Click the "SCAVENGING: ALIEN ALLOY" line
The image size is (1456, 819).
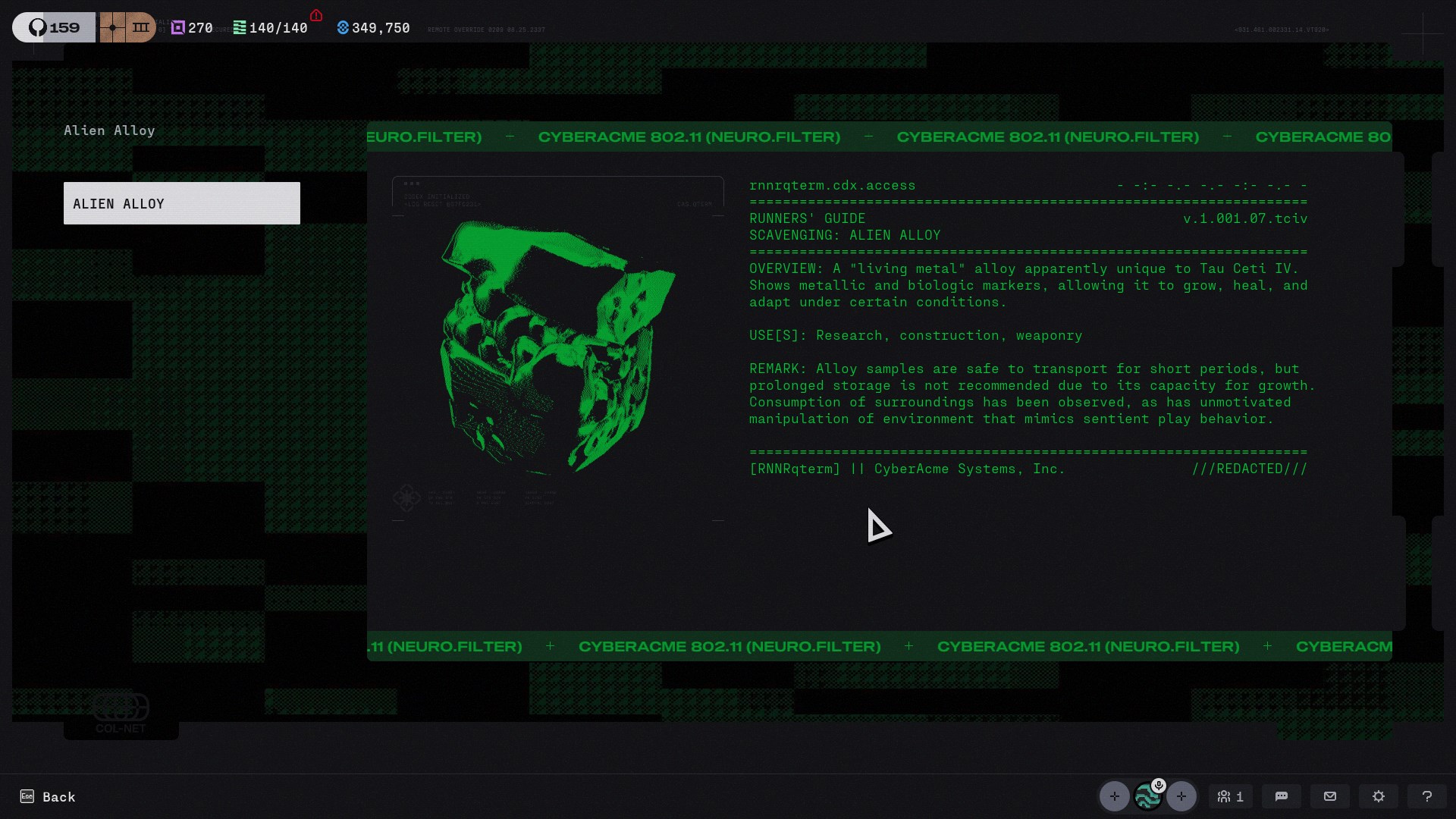click(x=845, y=235)
